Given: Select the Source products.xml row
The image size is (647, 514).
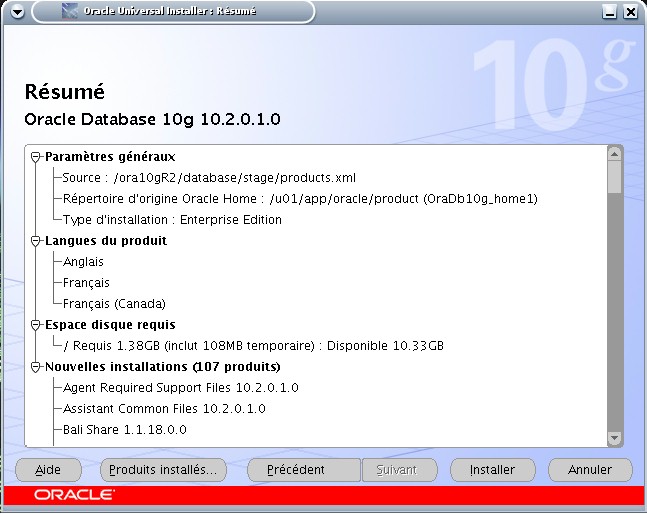Looking at the screenshot, I should [209, 178].
